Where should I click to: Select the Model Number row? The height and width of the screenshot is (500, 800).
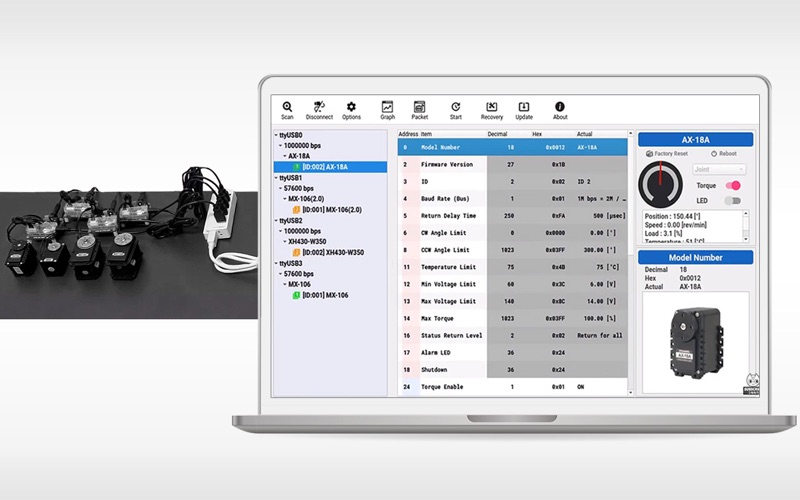tap(512, 147)
